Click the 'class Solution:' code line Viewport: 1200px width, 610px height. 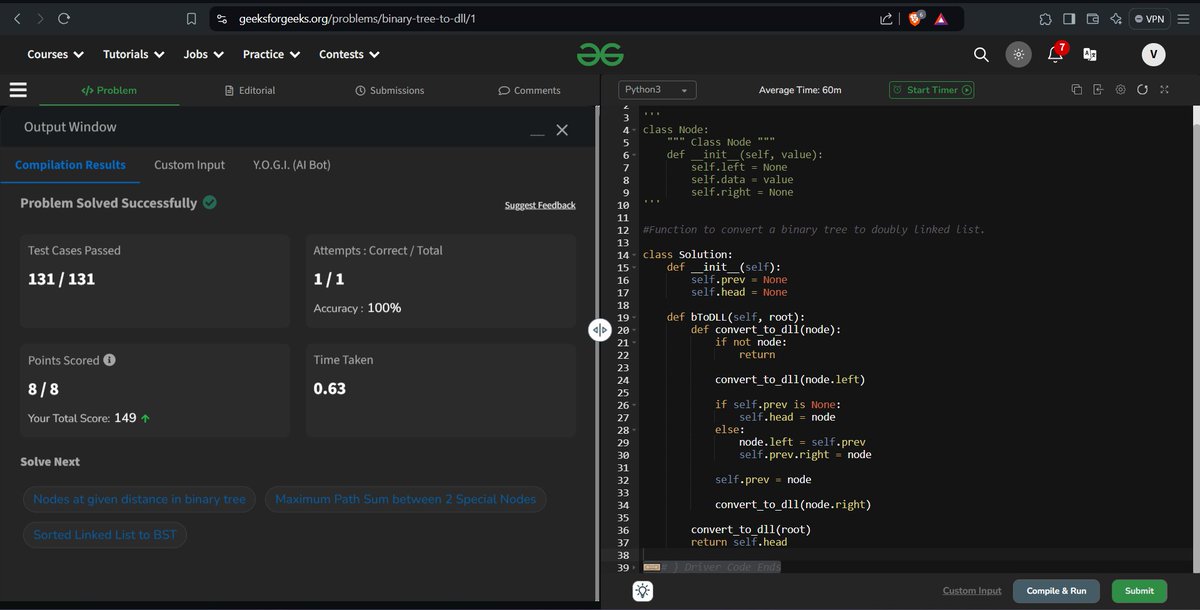688,255
